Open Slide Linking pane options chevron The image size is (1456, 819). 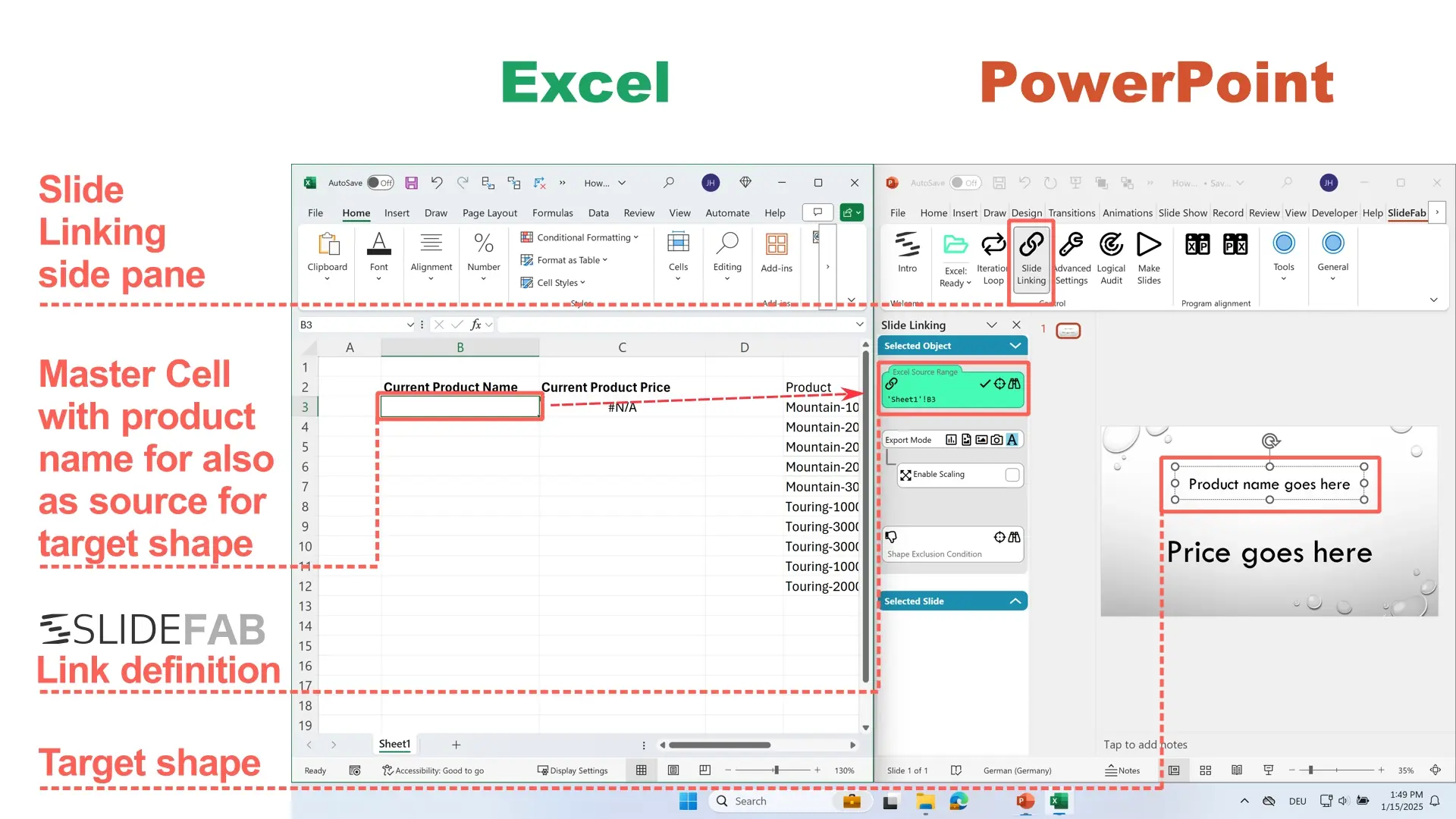coord(991,325)
